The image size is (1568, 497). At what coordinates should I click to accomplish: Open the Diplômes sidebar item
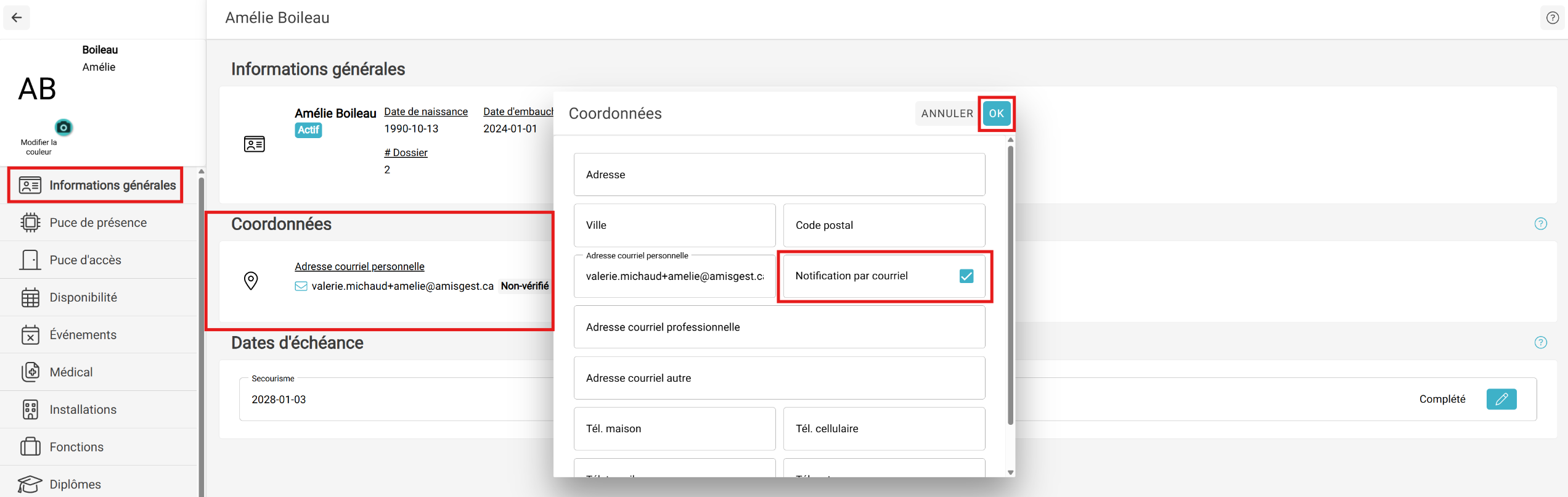point(75,484)
